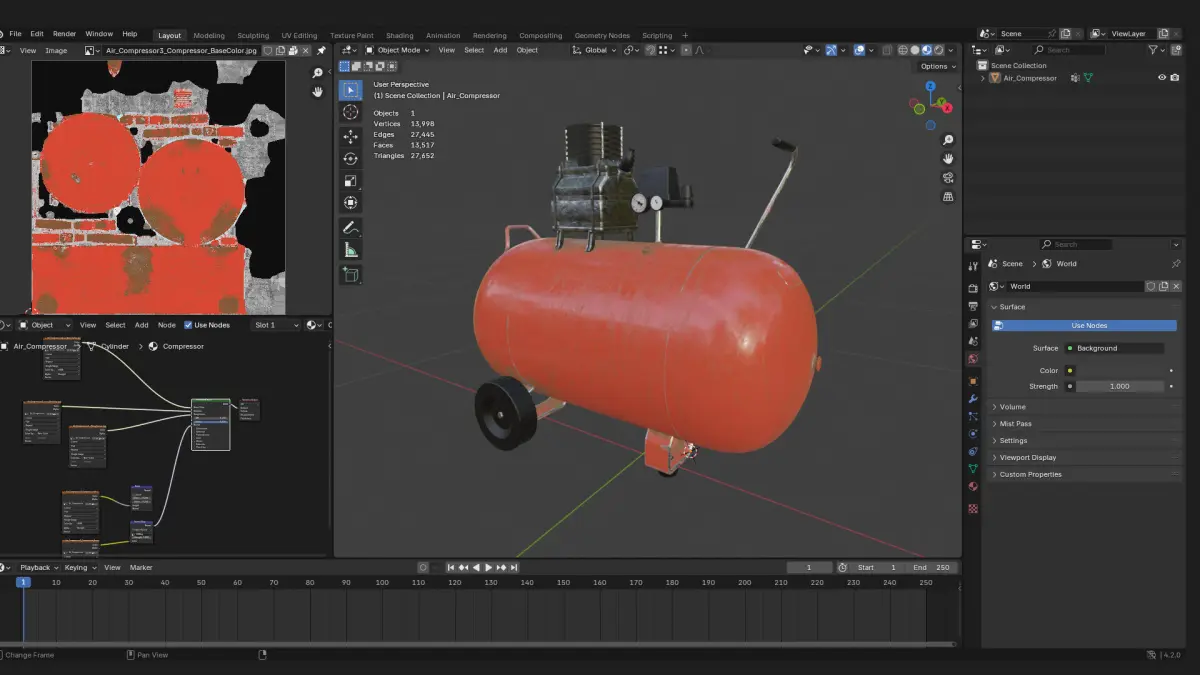This screenshot has width=1200, height=675.
Task: Click the Surface Background shader selector
Action: tap(1114, 348)
